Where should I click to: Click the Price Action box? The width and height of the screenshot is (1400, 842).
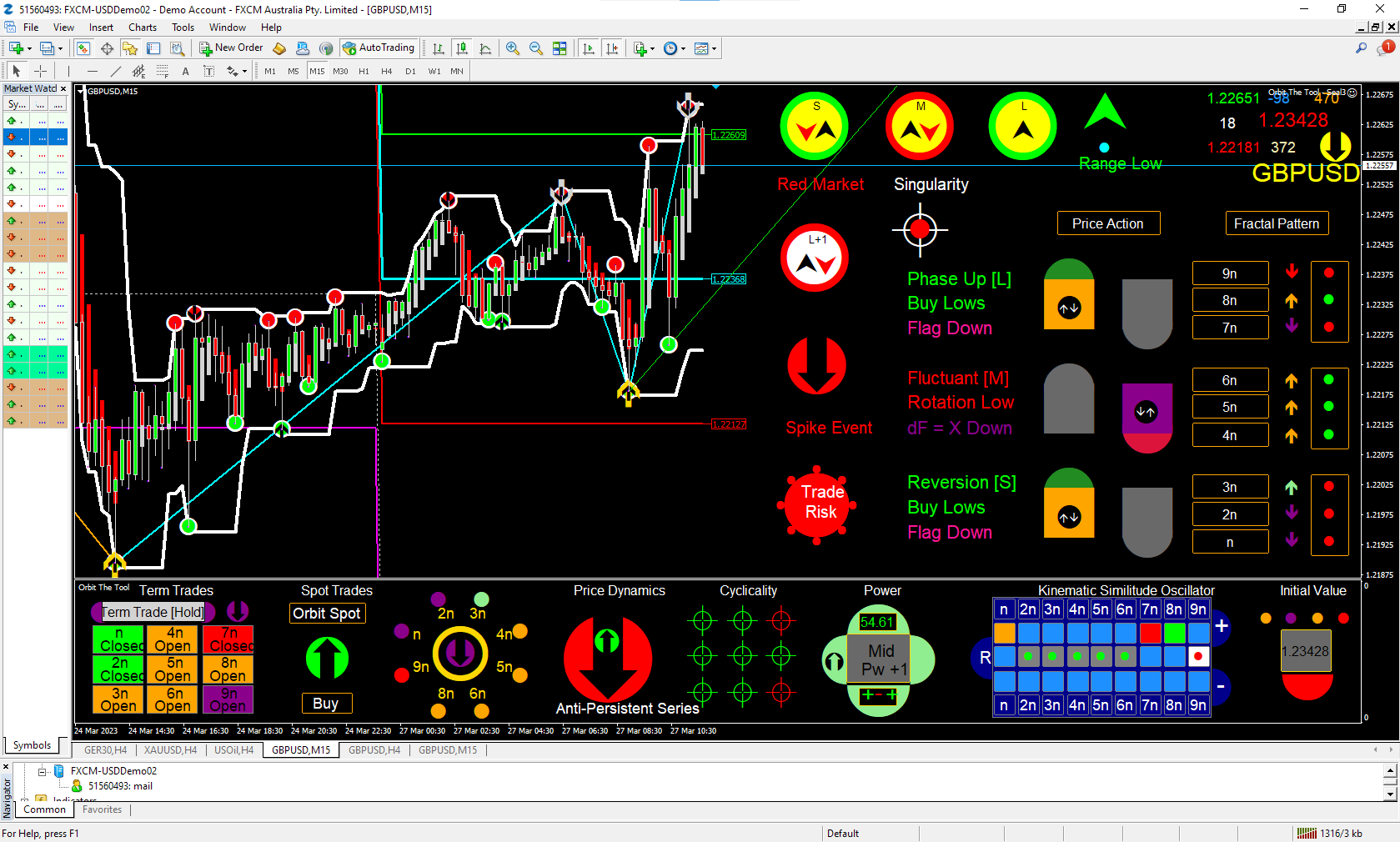tap(1108, 223)
